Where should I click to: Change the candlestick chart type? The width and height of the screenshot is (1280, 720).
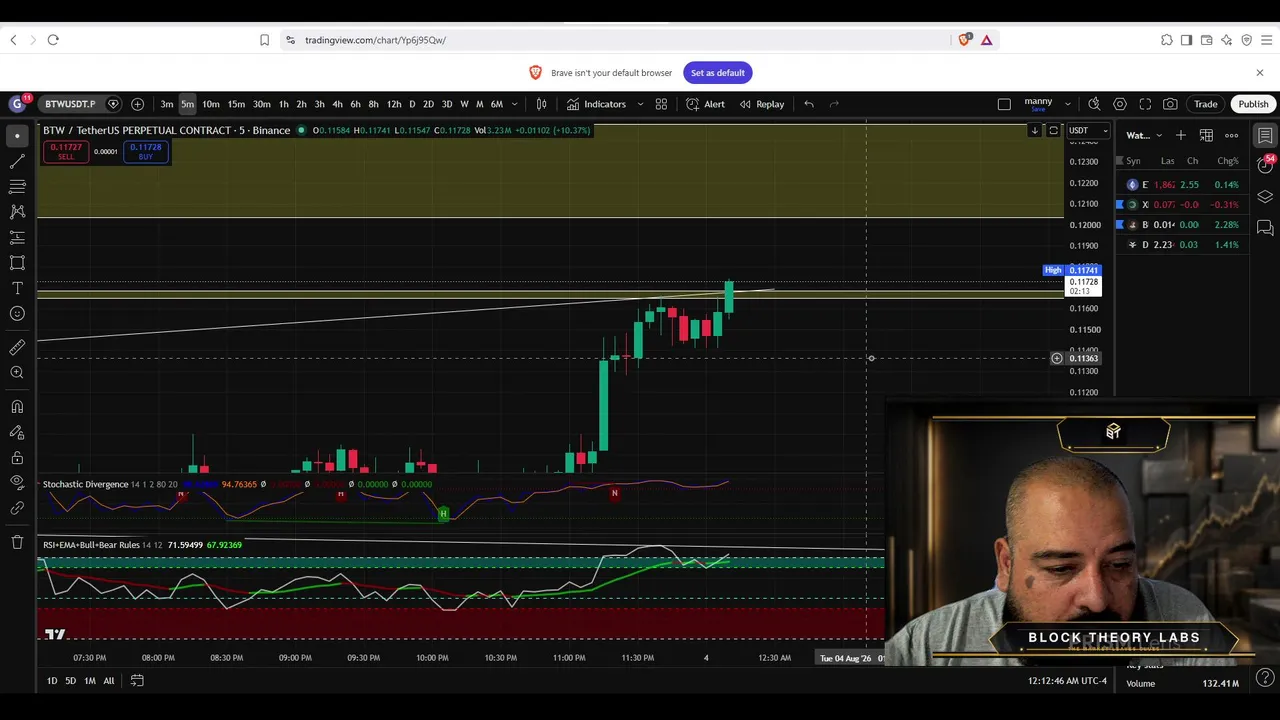coord(542,104)
